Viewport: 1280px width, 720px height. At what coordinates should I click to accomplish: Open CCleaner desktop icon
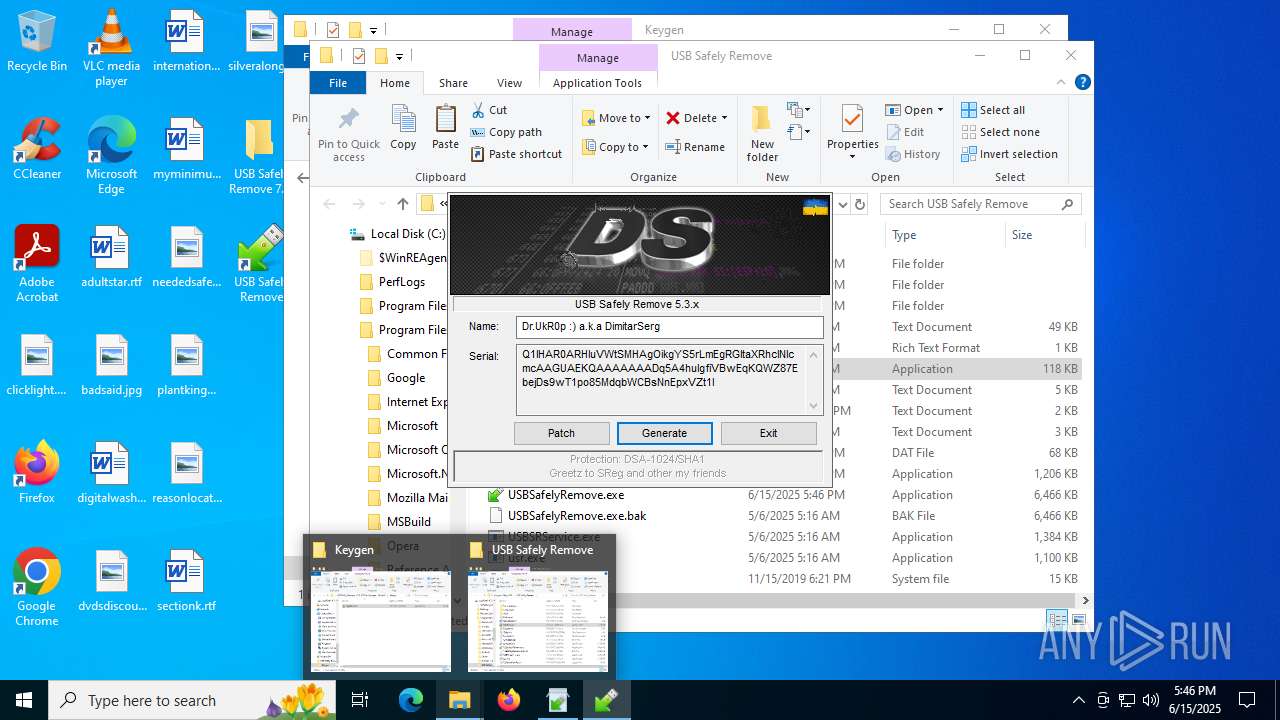click(x=37, y=148)
